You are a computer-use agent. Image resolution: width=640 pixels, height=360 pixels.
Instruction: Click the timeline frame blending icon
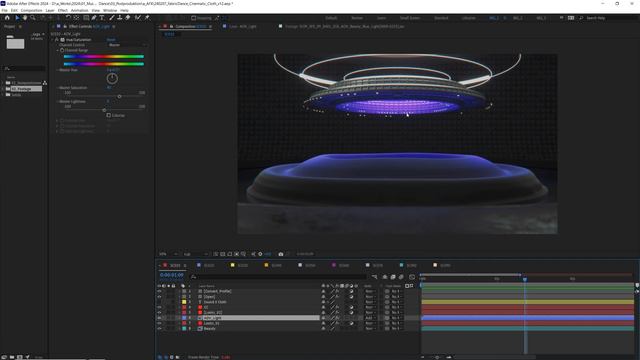[393, 277]
